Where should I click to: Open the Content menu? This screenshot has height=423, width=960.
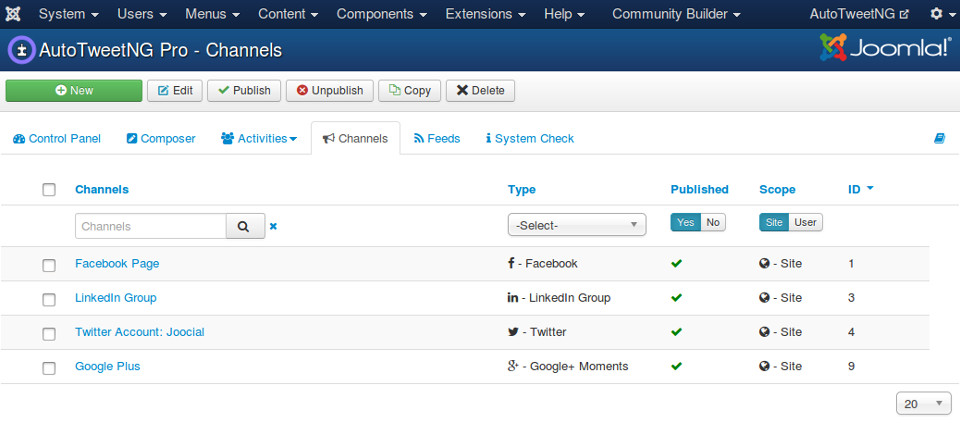tap(288, 13)
